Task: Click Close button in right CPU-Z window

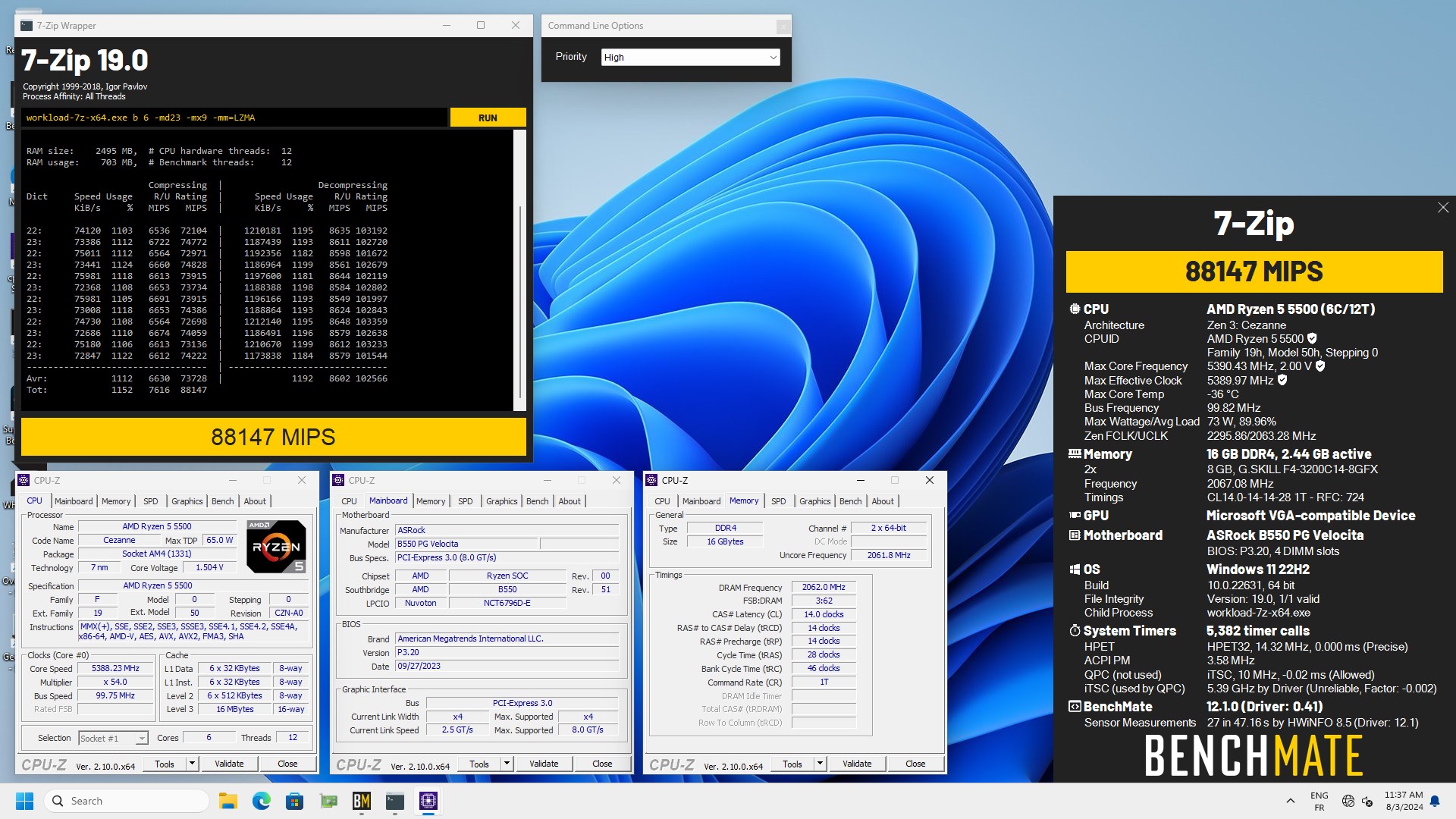Action: [915, 764]
